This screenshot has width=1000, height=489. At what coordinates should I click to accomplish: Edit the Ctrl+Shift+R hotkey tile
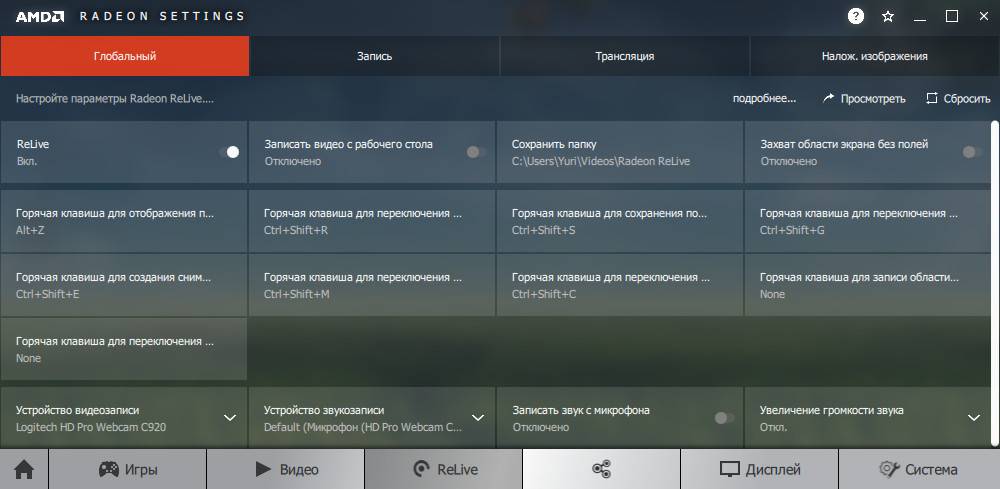coord(371,221)
